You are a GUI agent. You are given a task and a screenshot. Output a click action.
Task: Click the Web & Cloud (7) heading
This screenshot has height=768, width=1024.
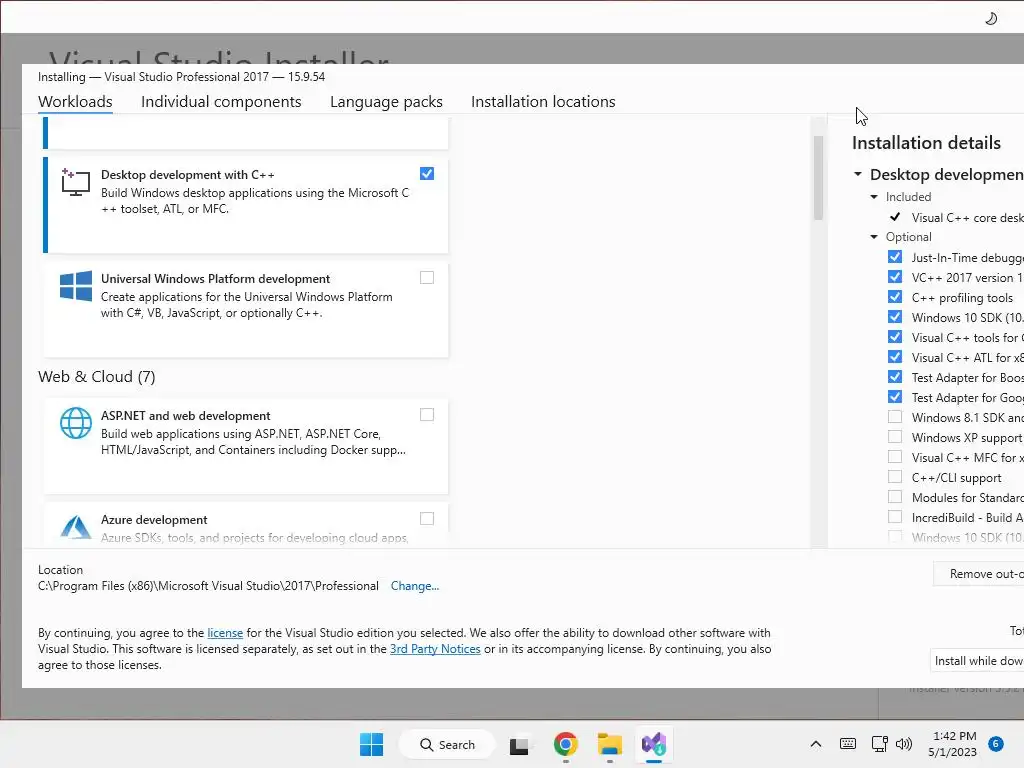(x=97, y=377)
